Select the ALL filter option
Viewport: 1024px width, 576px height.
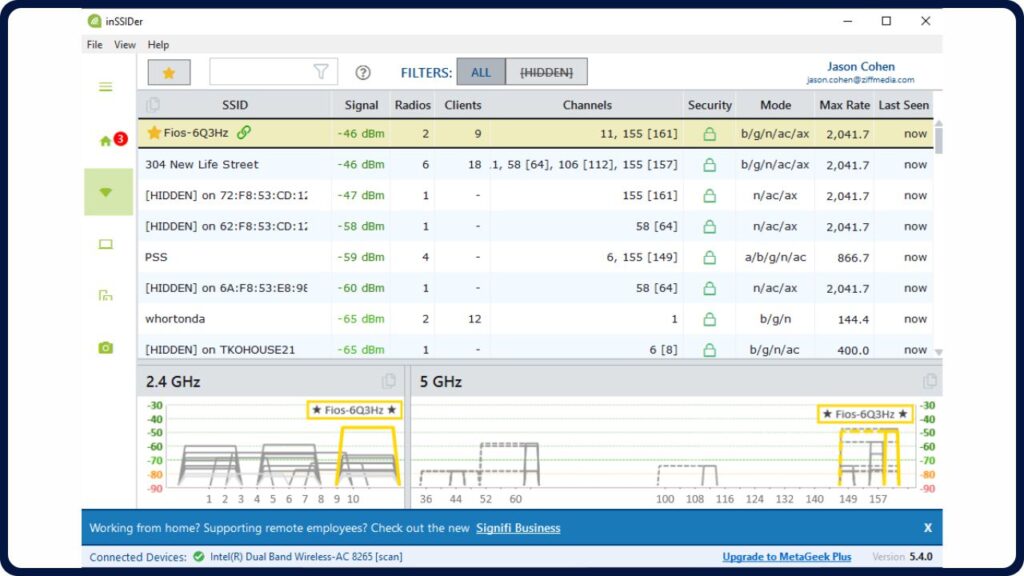click(x=481, y=71)
